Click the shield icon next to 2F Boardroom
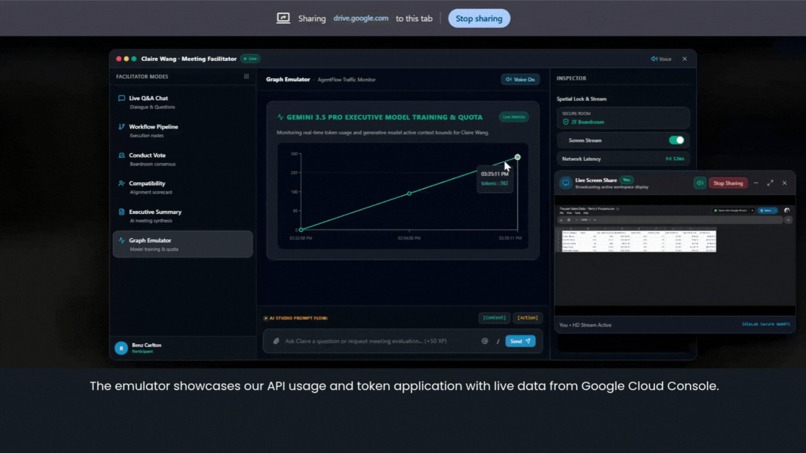806x453 pixels. 566,122
